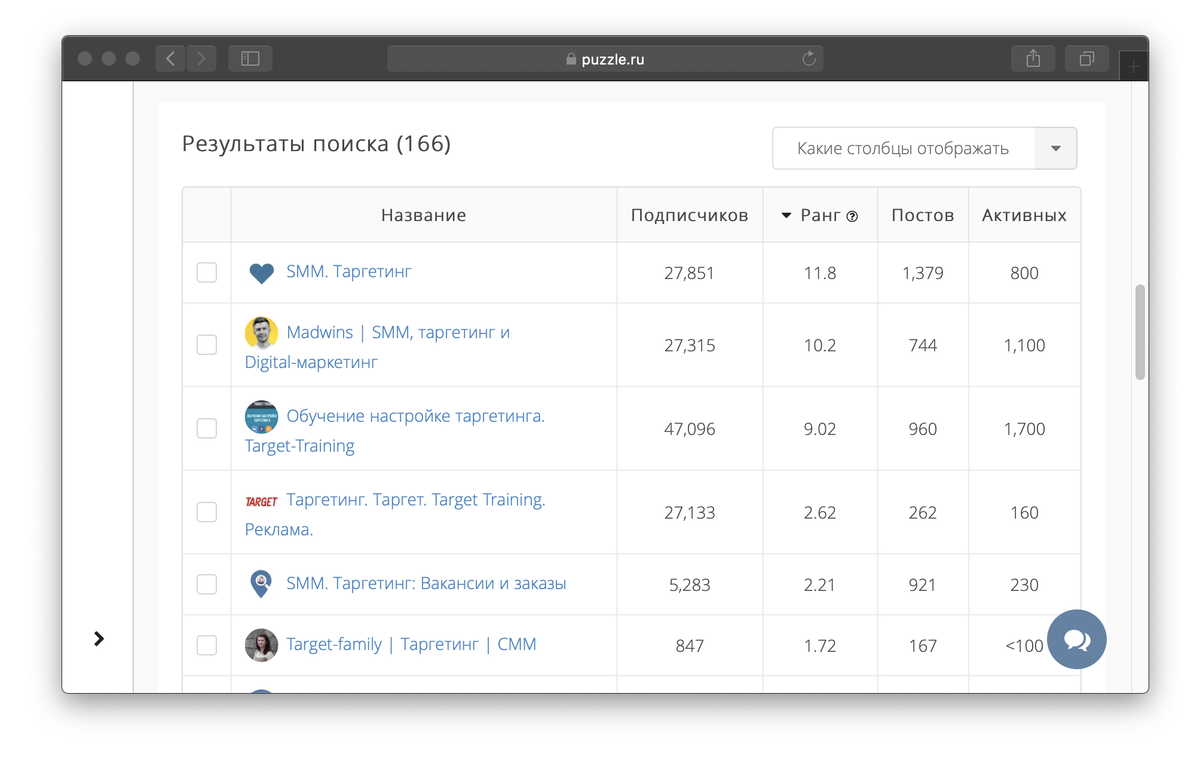Open the Какие столбцы отображать dropdown arrow

pos(1056,149)
